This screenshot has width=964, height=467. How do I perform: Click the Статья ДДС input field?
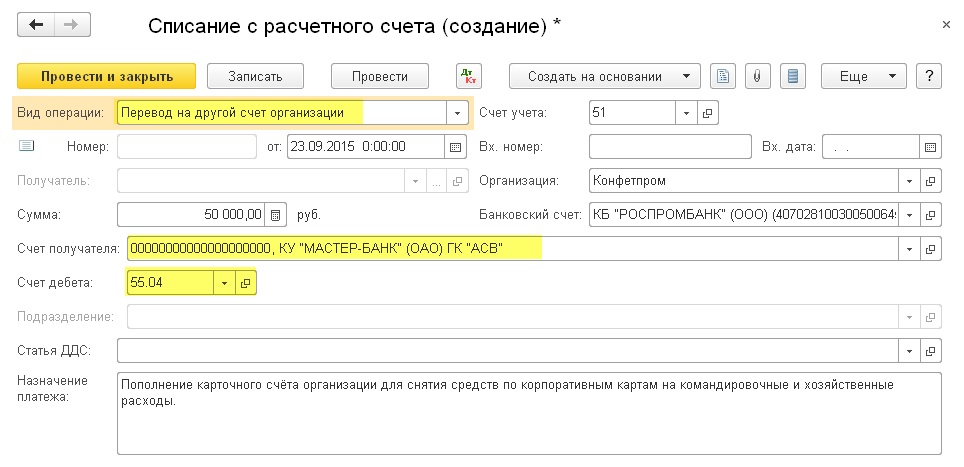[x=508, y=351]
